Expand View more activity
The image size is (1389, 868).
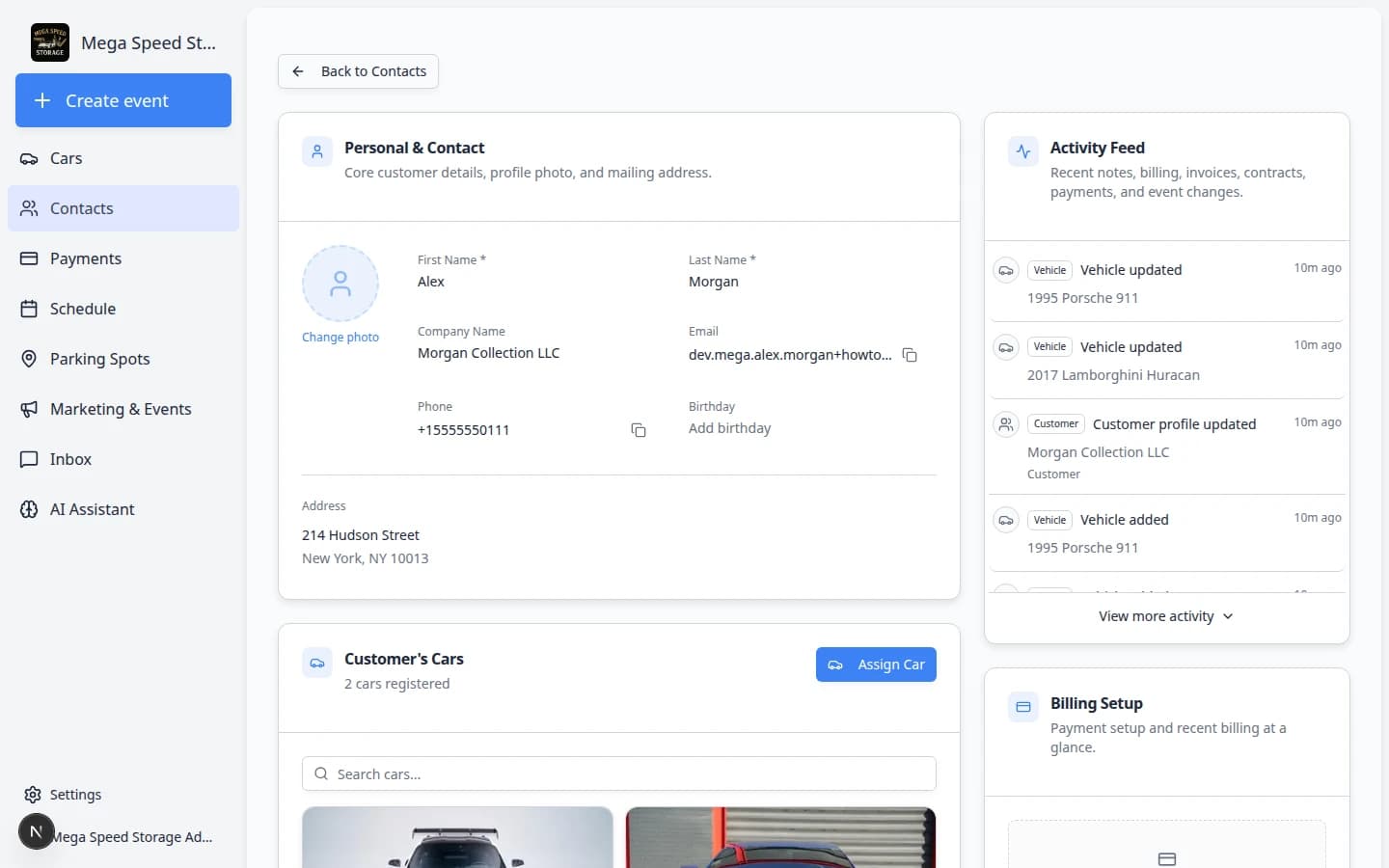[x=1166, y=616]
